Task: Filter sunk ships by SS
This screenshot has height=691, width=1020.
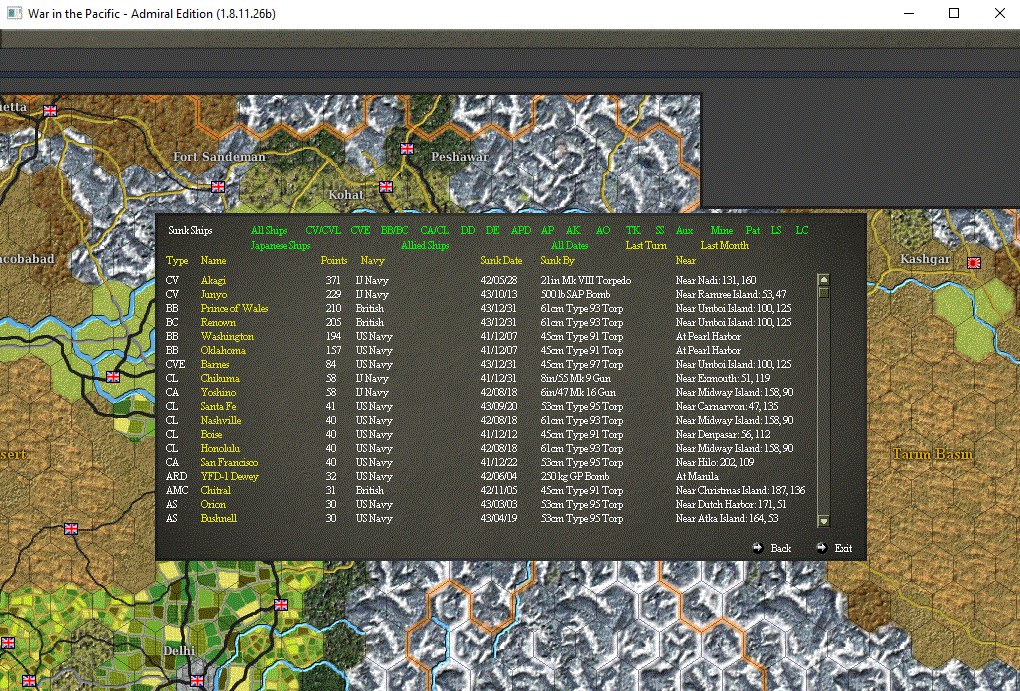Action: (x=660, y=230)
